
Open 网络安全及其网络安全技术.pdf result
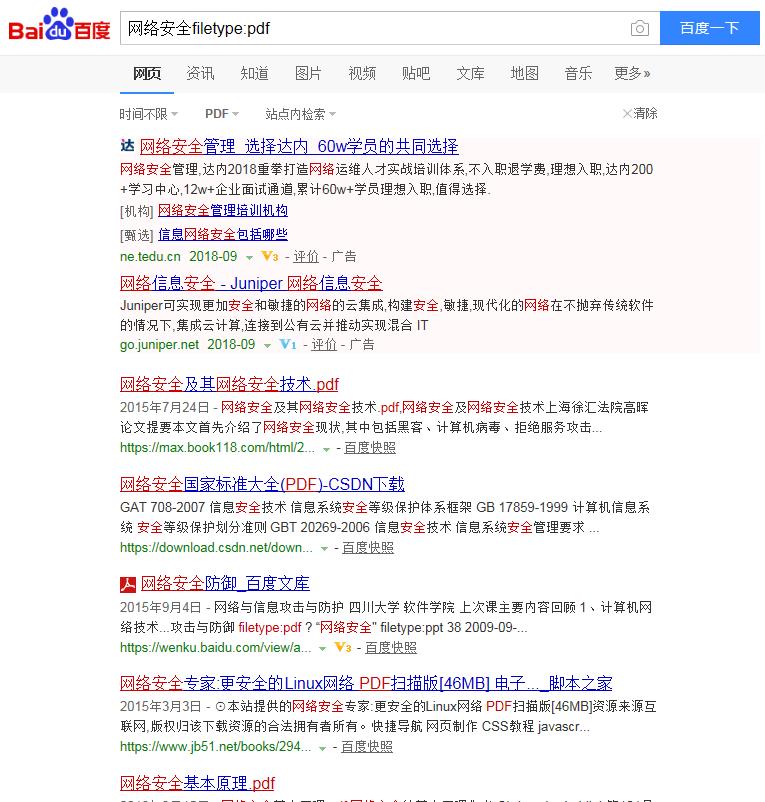coord(230,384)
